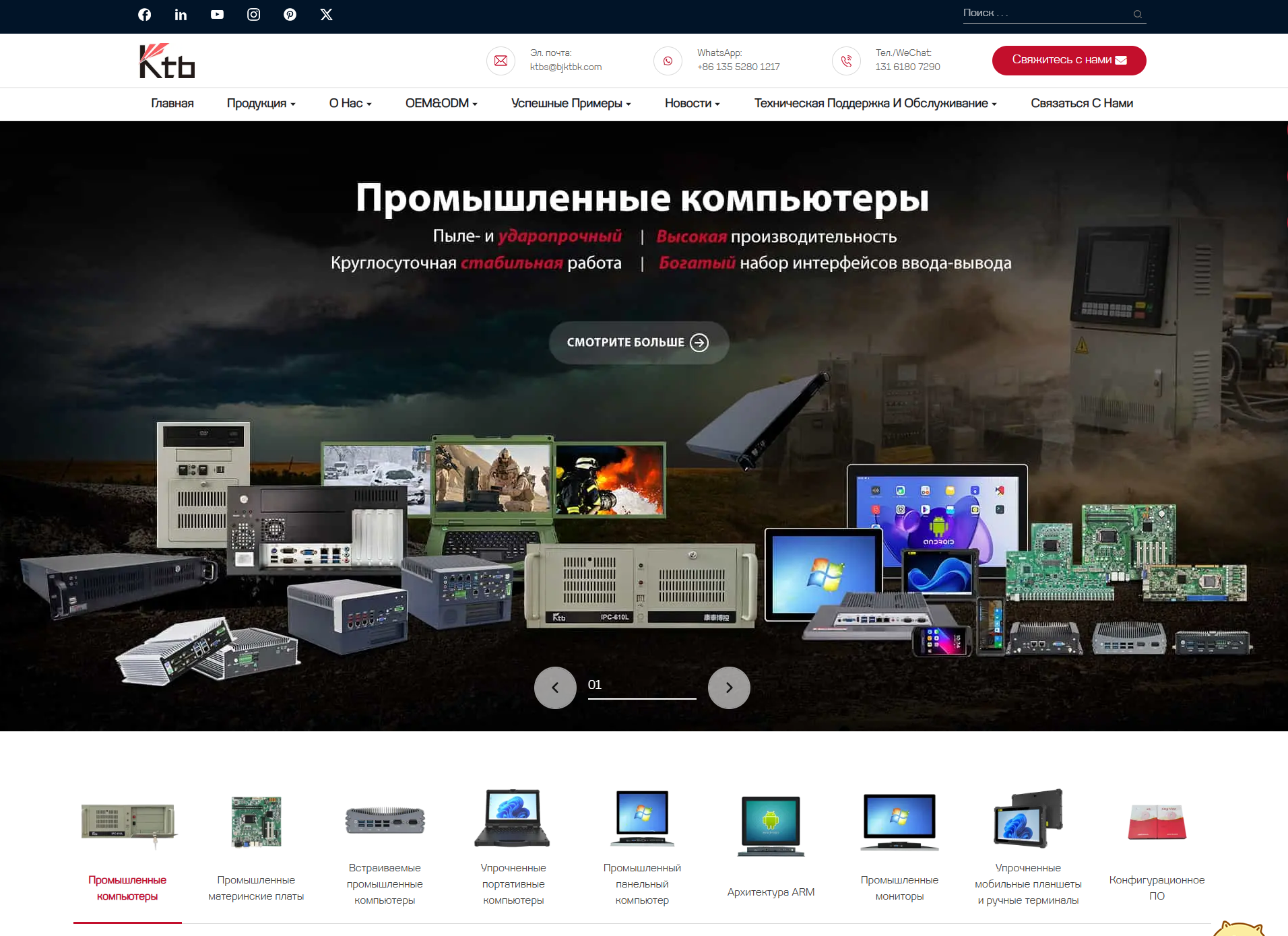Open the YouTube social icon
The width and height of the screenshot is (1288, 936).
[x=217, y=15]
